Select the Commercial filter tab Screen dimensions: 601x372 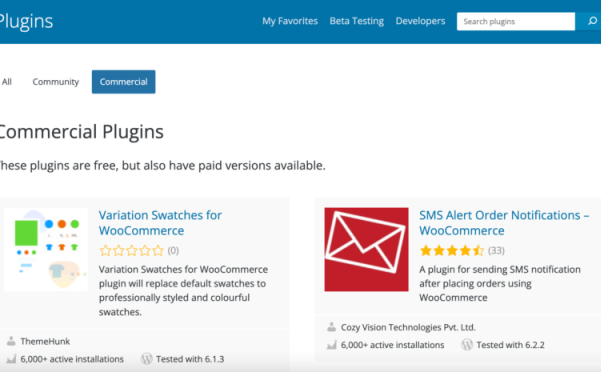tap(123, 82)
